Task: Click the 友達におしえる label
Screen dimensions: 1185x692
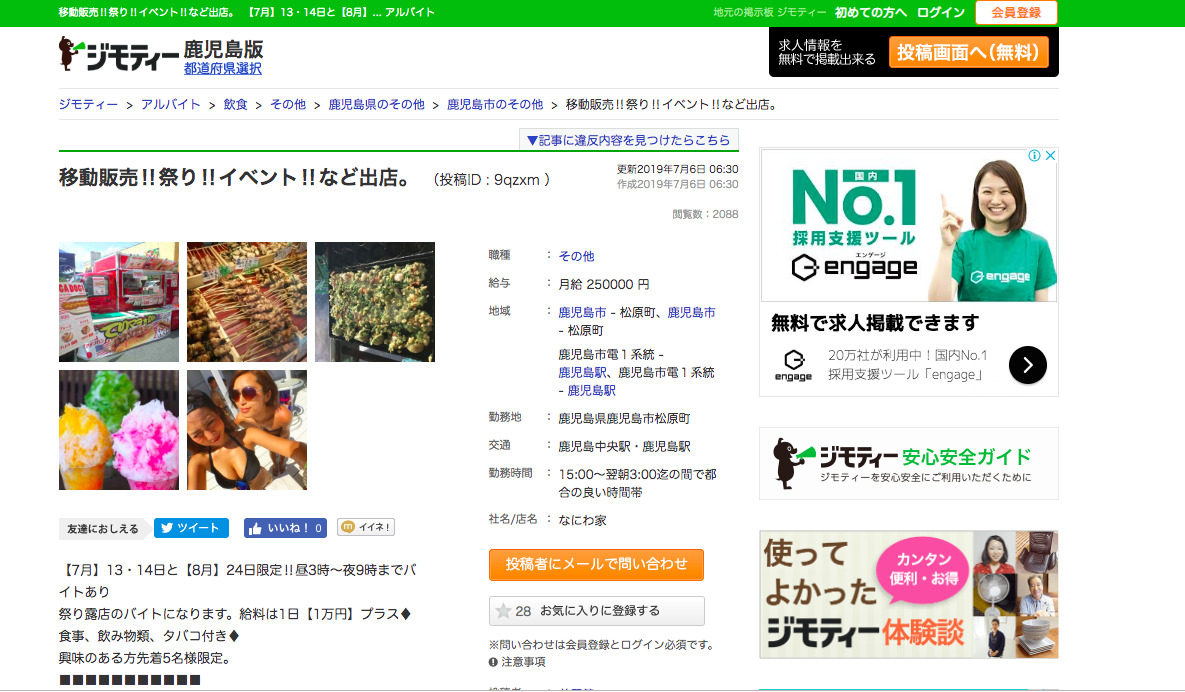Action: click(103, 529)
